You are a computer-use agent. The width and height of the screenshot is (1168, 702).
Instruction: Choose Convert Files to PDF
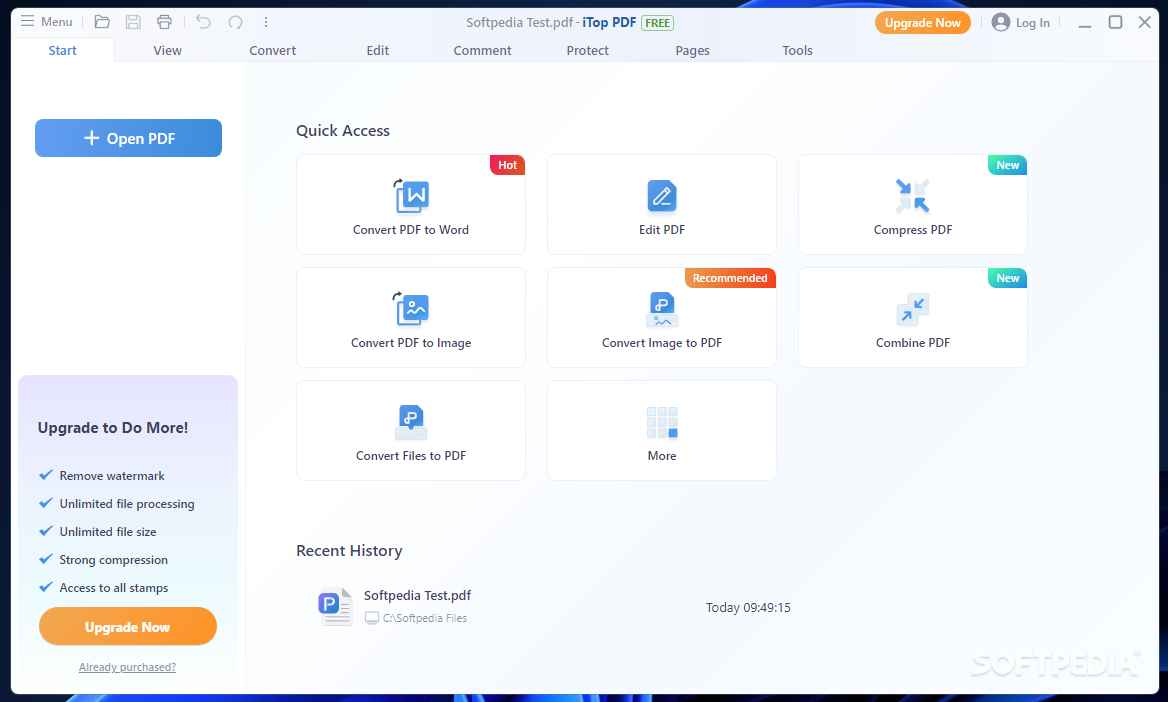coord(410,431)
